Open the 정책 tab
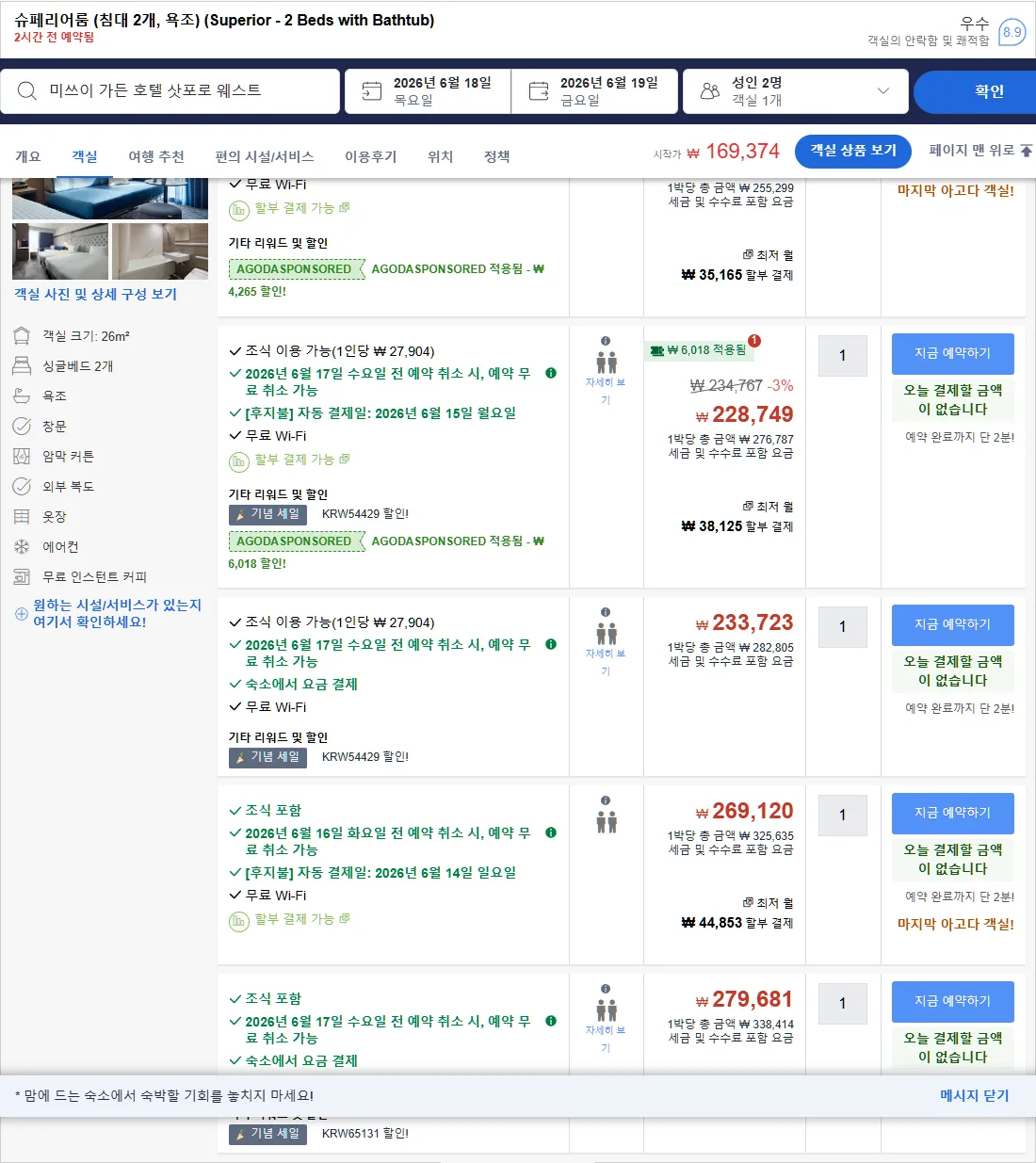 (x=497, y=156)
